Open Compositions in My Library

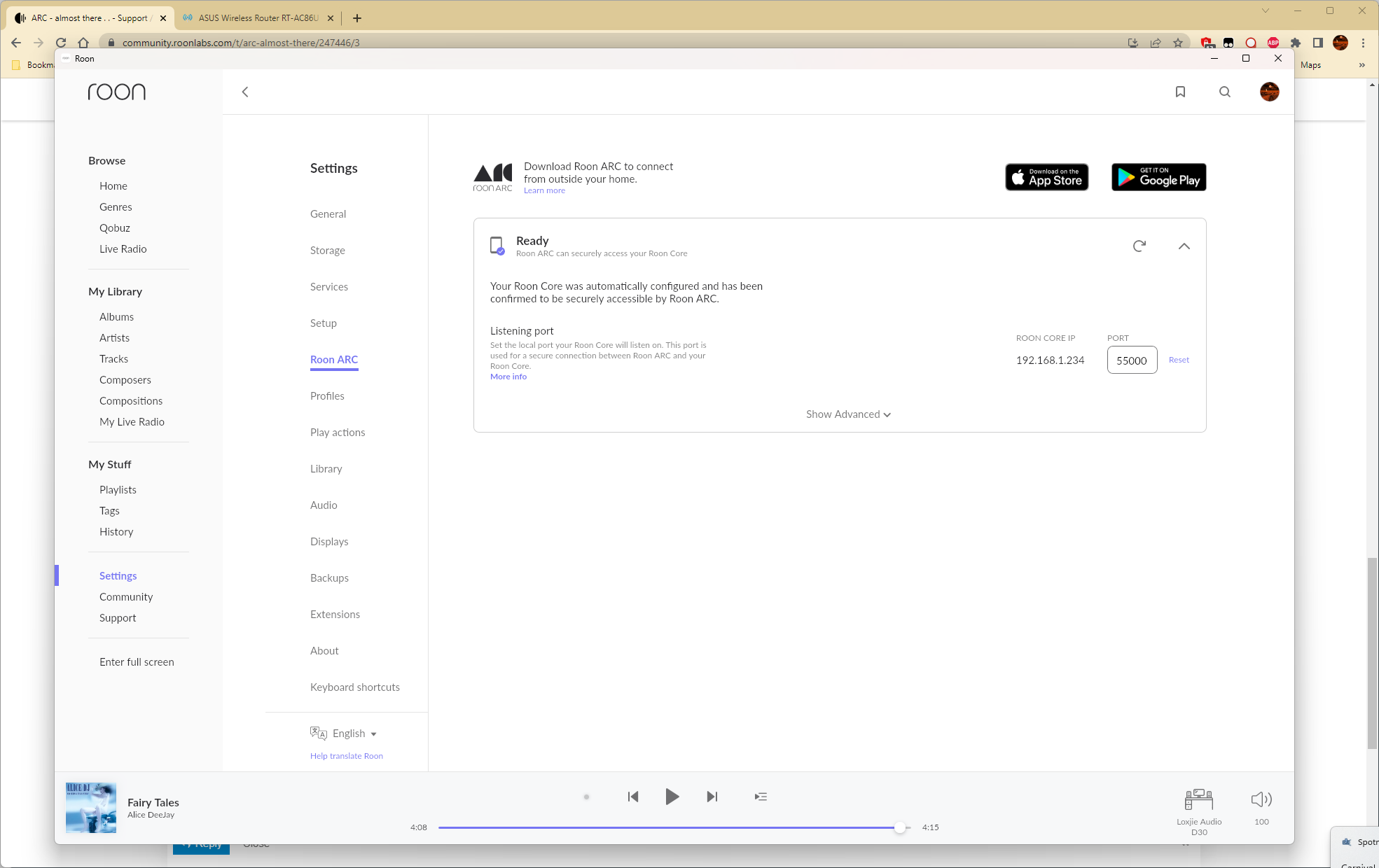coord(131,401)
